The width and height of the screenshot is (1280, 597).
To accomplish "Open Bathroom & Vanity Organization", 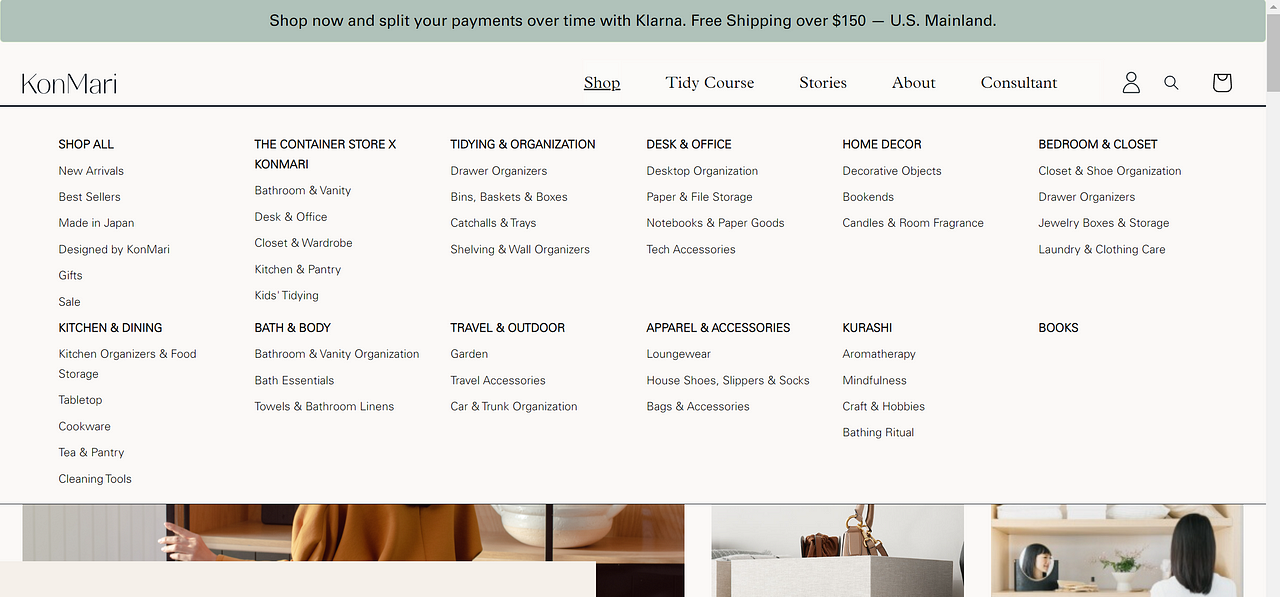I will 337,354.
